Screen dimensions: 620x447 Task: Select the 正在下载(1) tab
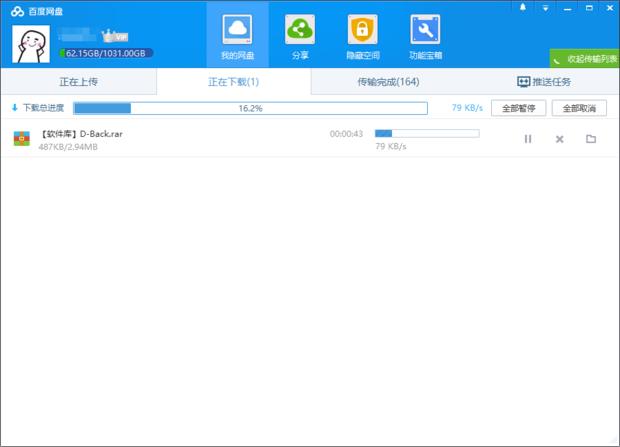233,81
